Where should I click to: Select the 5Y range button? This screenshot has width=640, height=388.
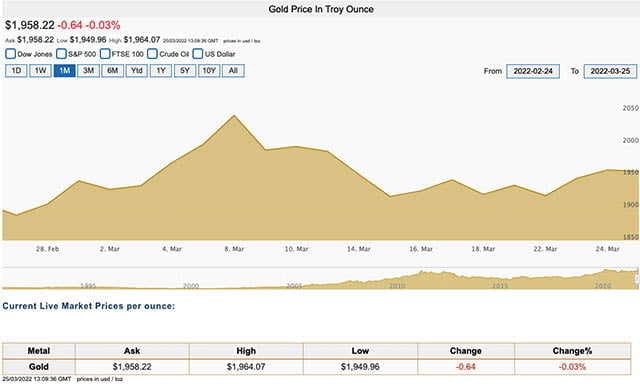point(185,71)
